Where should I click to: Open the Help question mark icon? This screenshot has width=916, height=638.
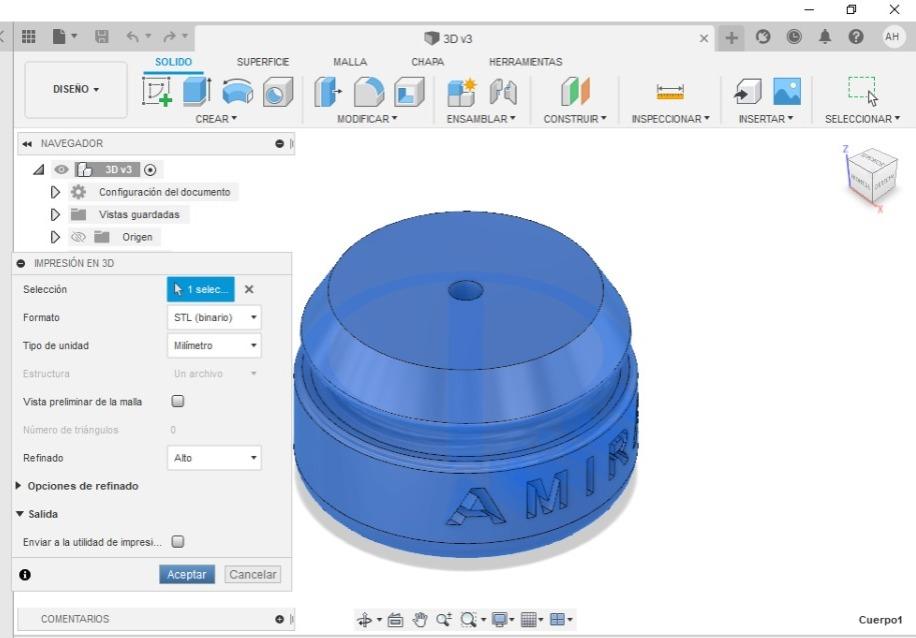pos(856,37)
